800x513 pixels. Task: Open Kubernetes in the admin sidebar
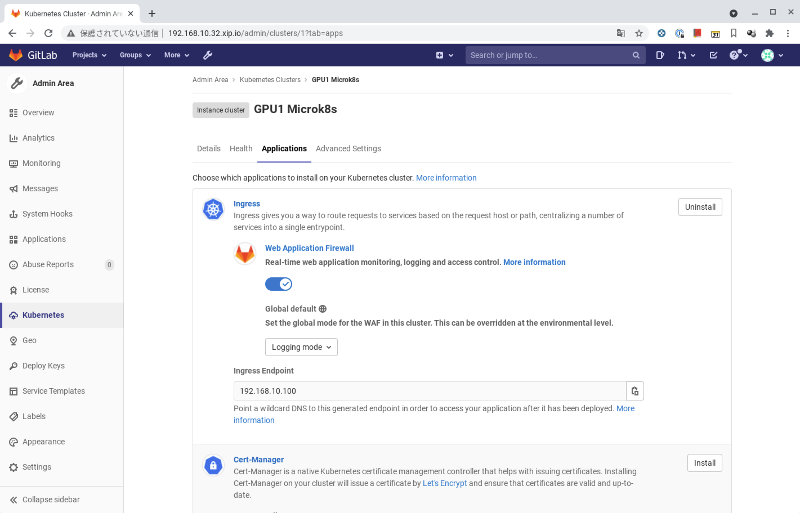[x=43, y=315]
